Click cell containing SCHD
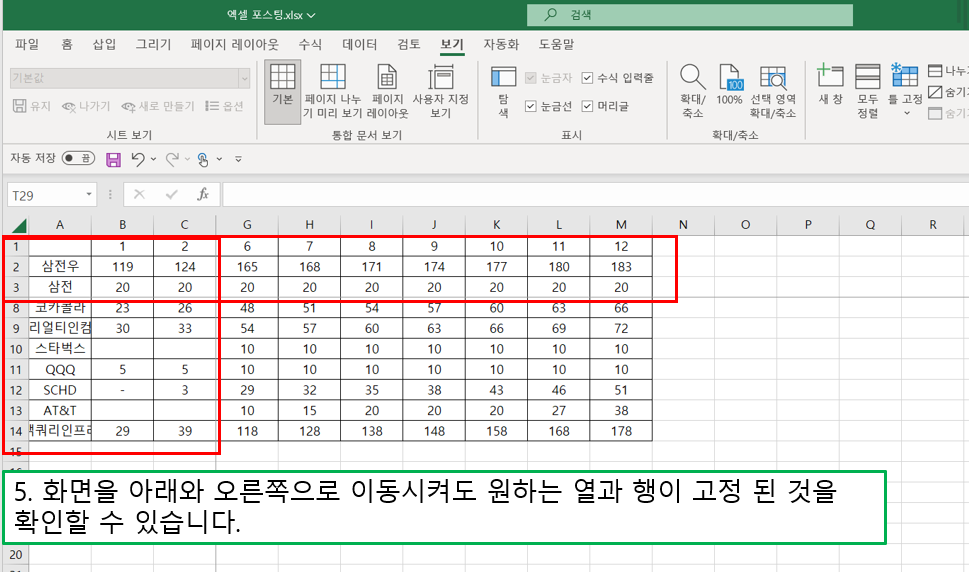Viewport: 969px width, 572px height. pos(60,390)
